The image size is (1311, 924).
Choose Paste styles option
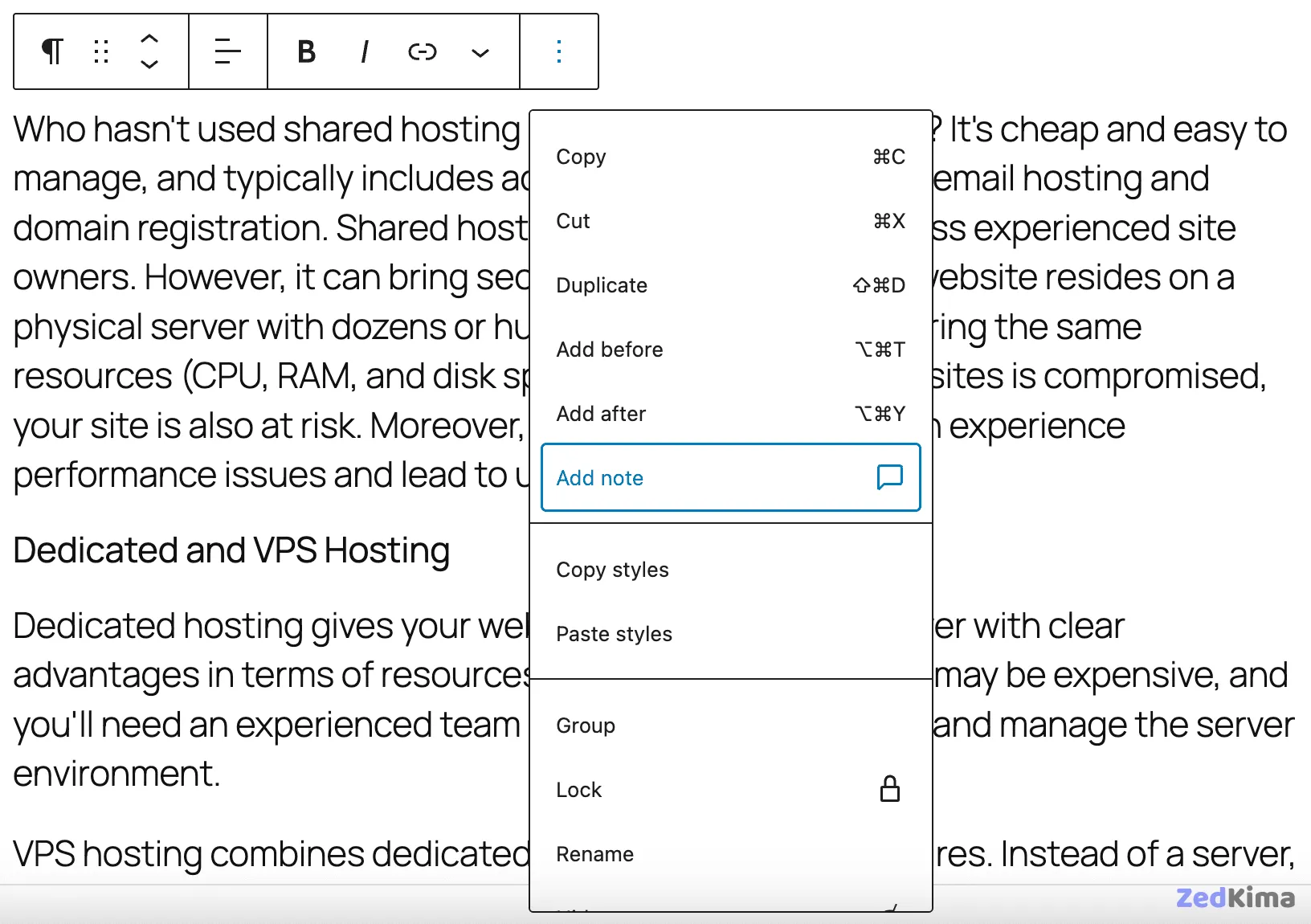point(730,634)
